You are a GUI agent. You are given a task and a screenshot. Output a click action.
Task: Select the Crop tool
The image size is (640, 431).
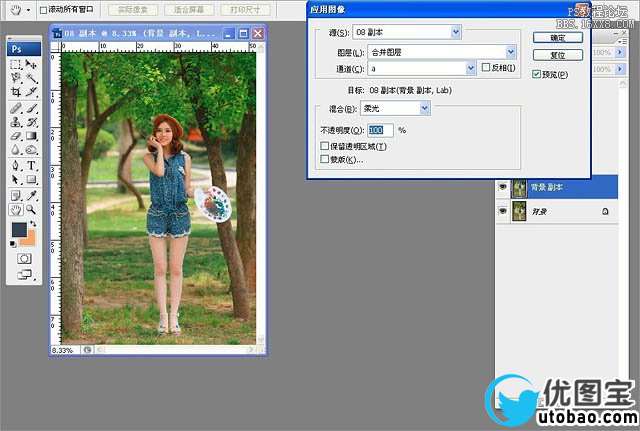[16, 92]
